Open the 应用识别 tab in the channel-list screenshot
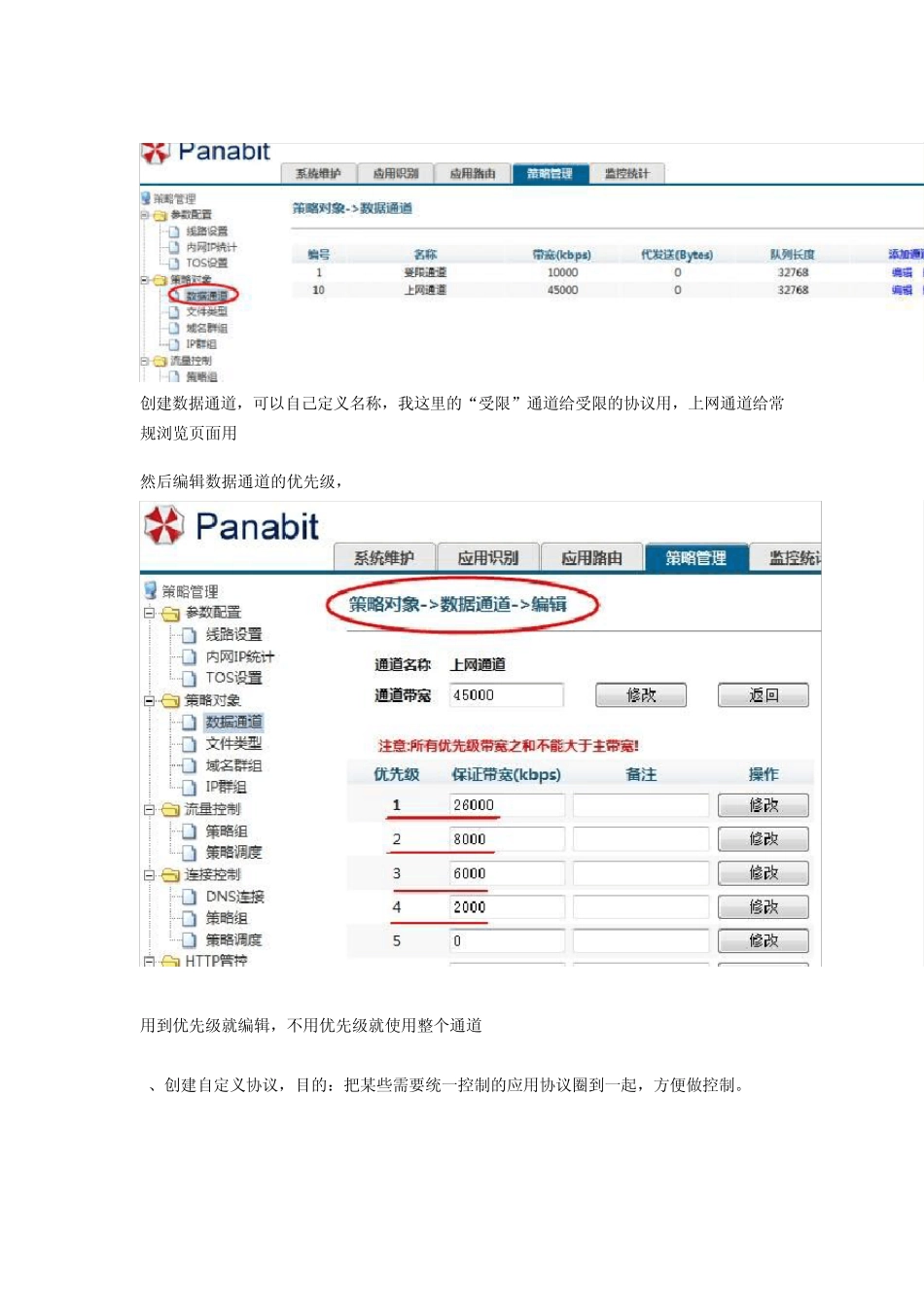Viewport: 924px width, 1307px height. (395, 174)
